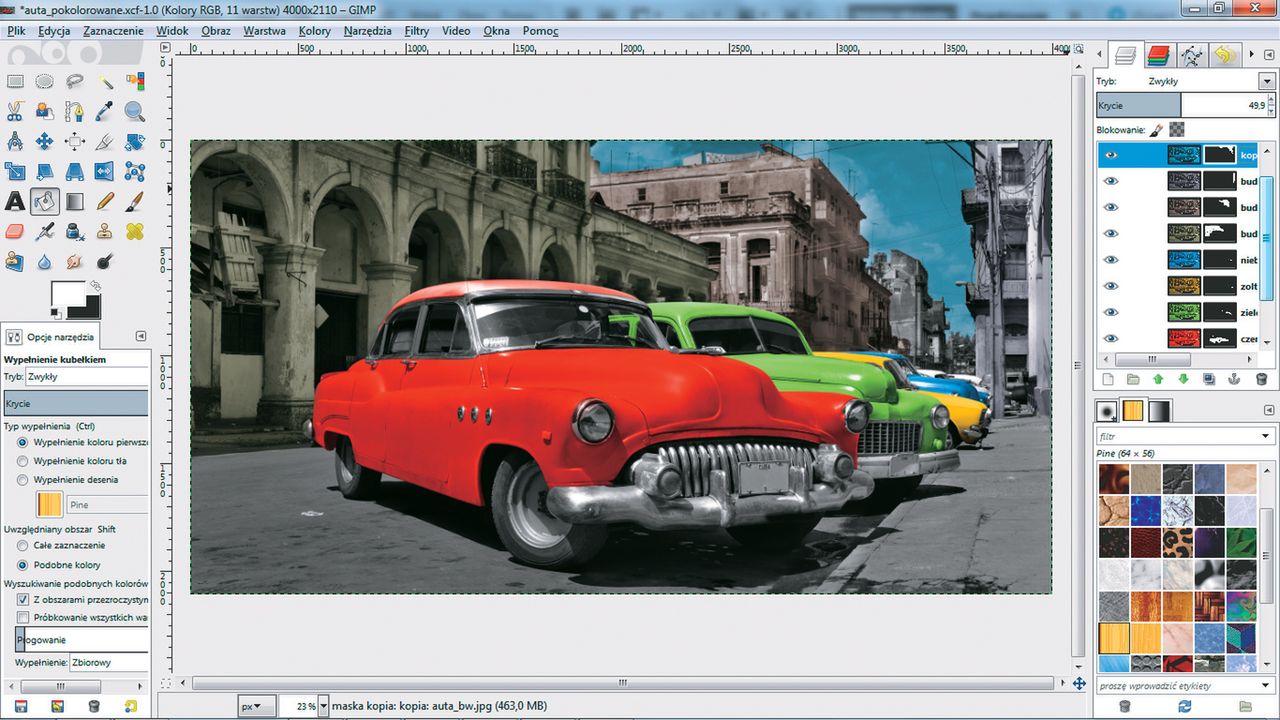Select 'Całe zaznaczenie' radio button

(x=23, y=546)
